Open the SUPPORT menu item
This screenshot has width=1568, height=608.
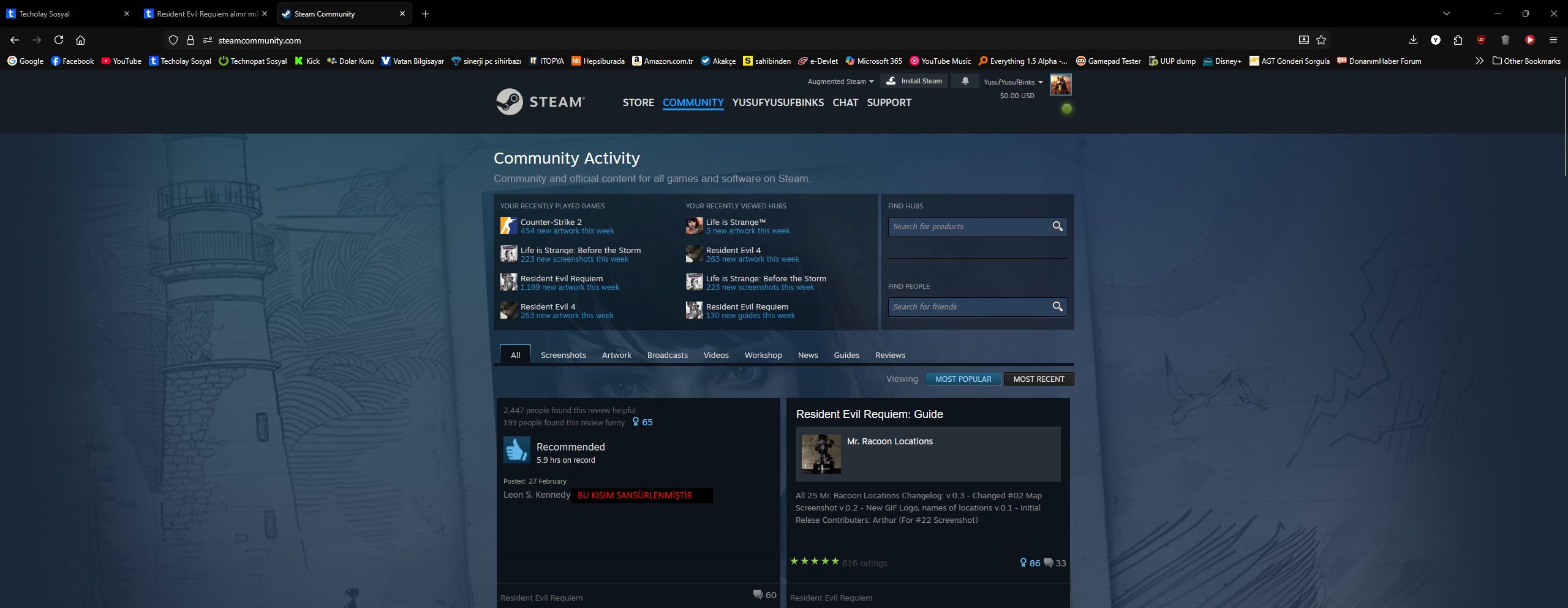[889, 102]
